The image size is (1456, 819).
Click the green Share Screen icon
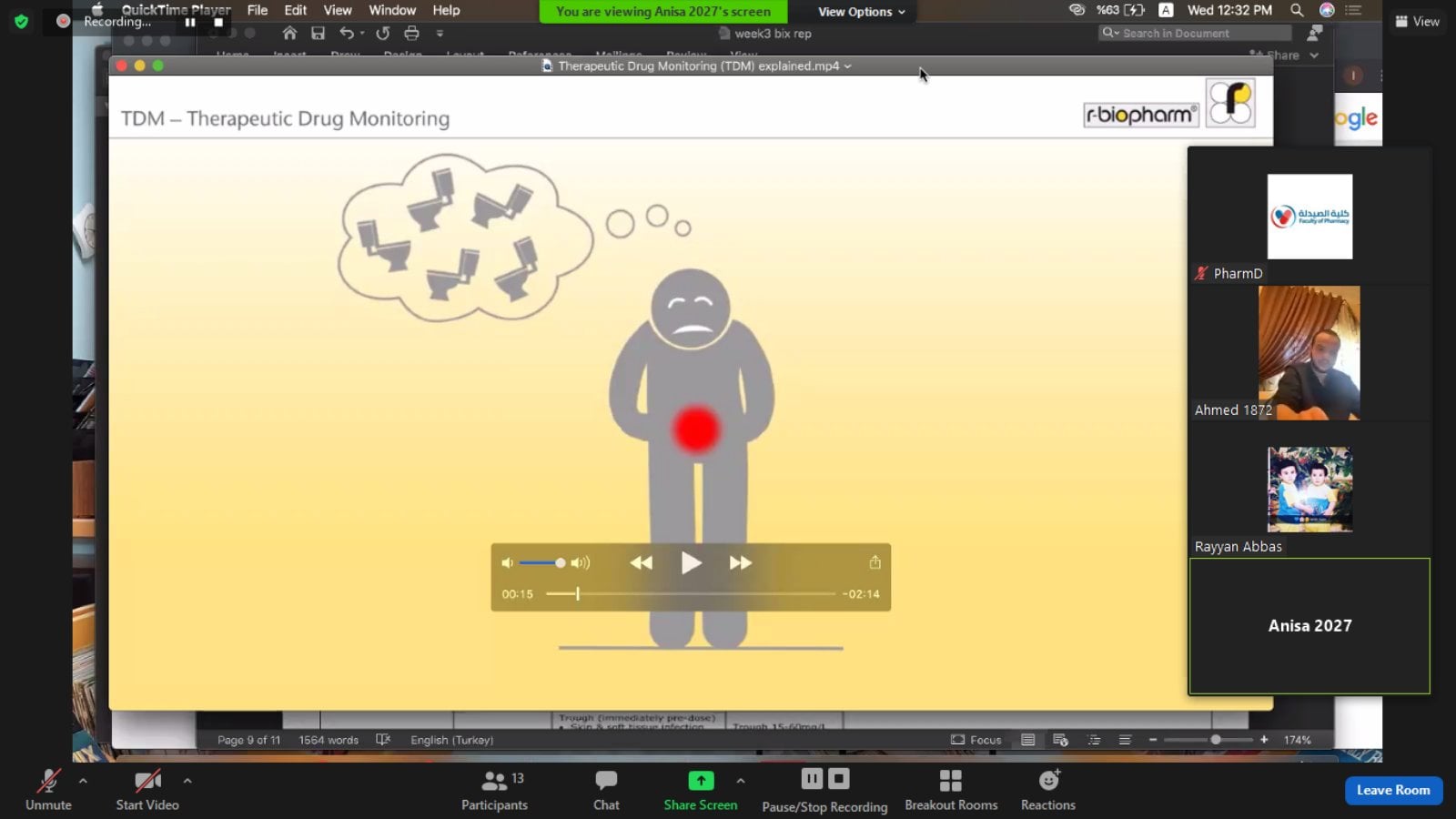coord(700,781)
